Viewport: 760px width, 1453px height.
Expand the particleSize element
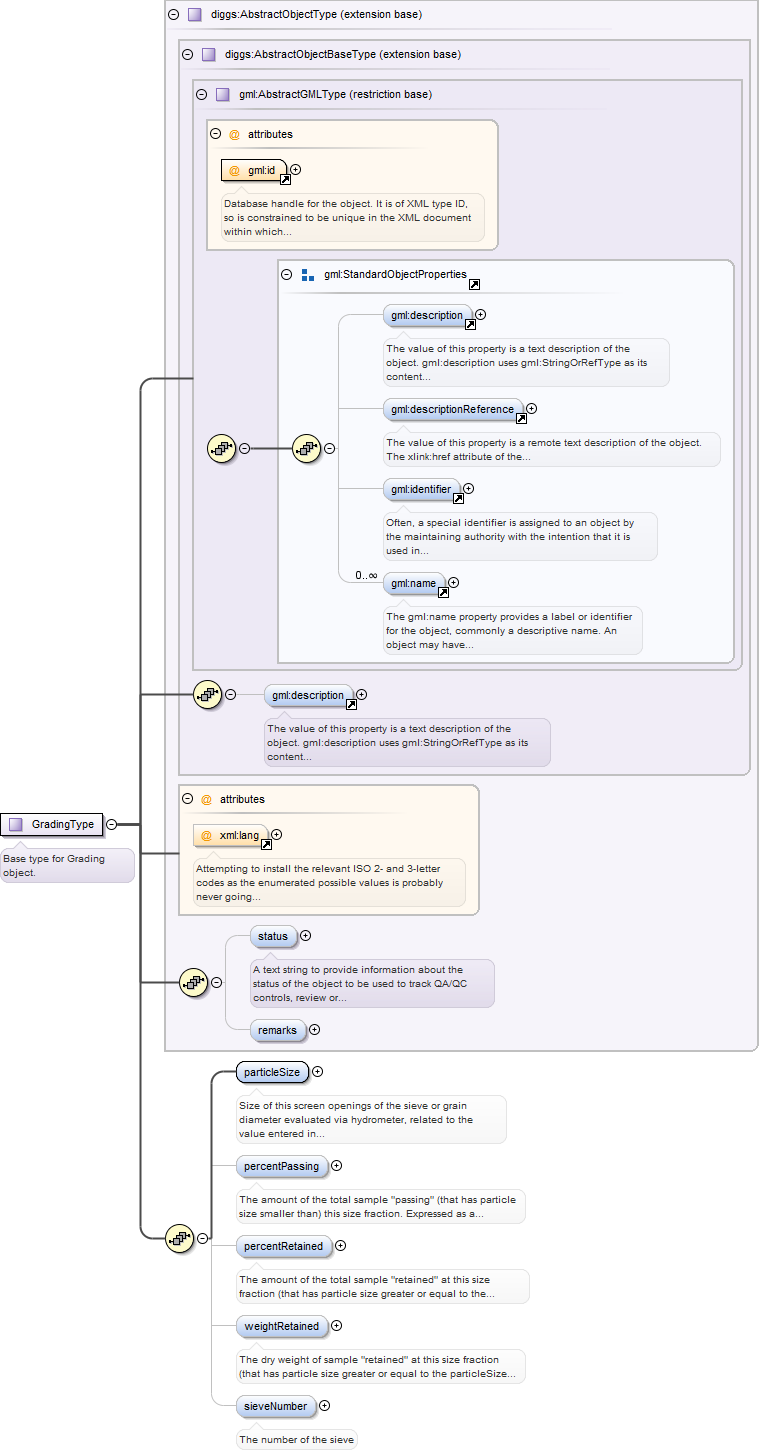coord(318,1071)
